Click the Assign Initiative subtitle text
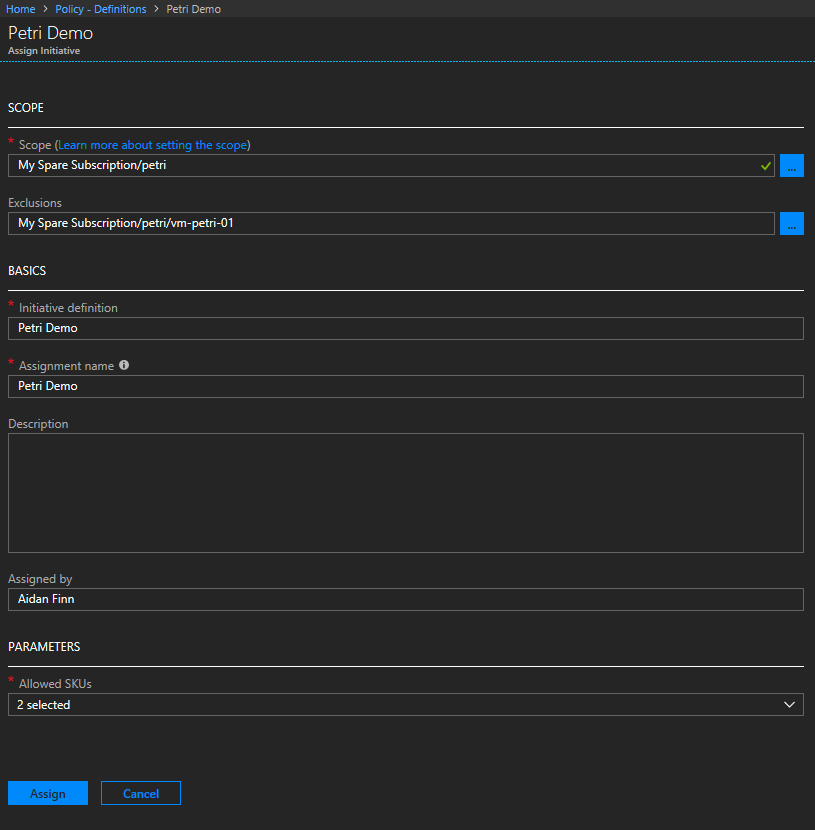The image size is (815, 830). [x=44, y=51]
